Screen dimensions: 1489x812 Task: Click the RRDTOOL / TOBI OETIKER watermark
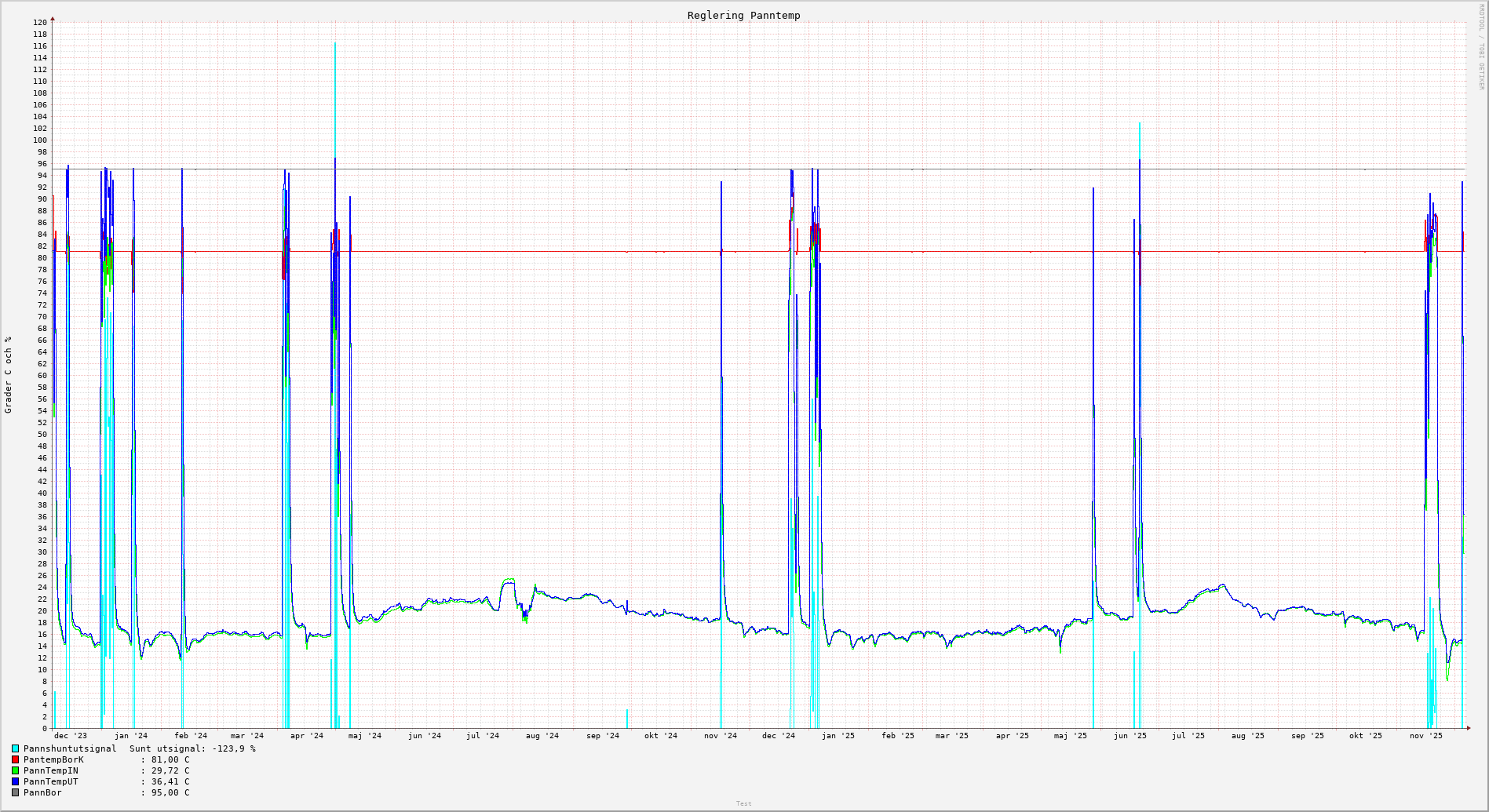coord(1481,47)
